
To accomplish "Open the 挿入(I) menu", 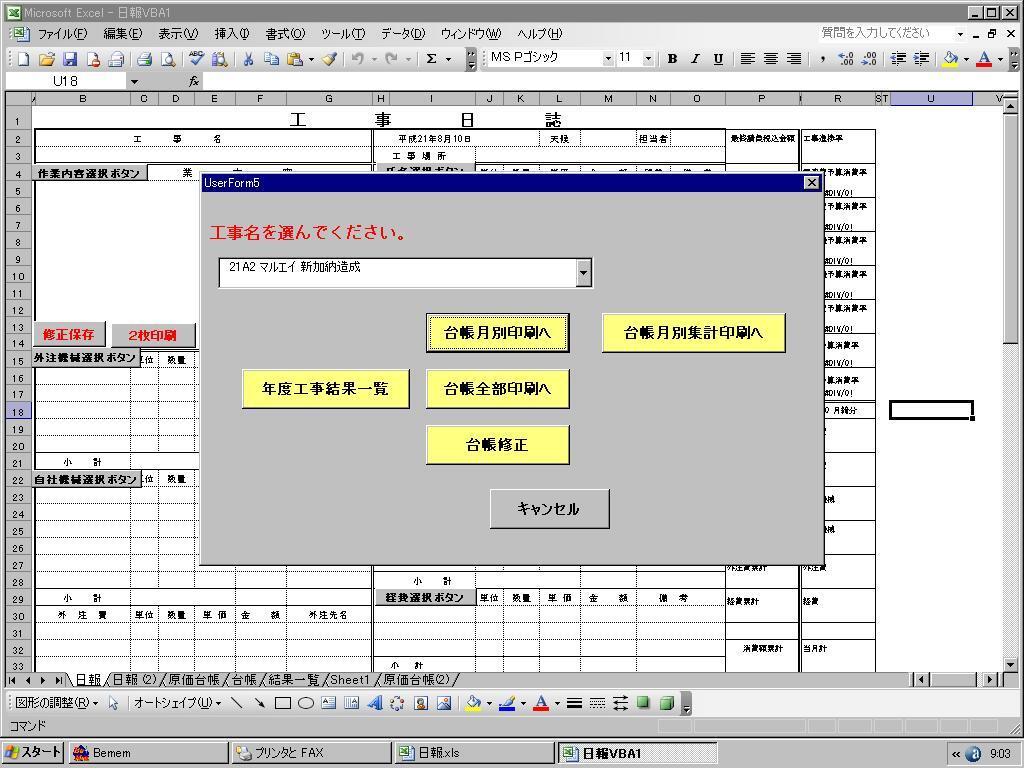I will [x=232, y=34].
